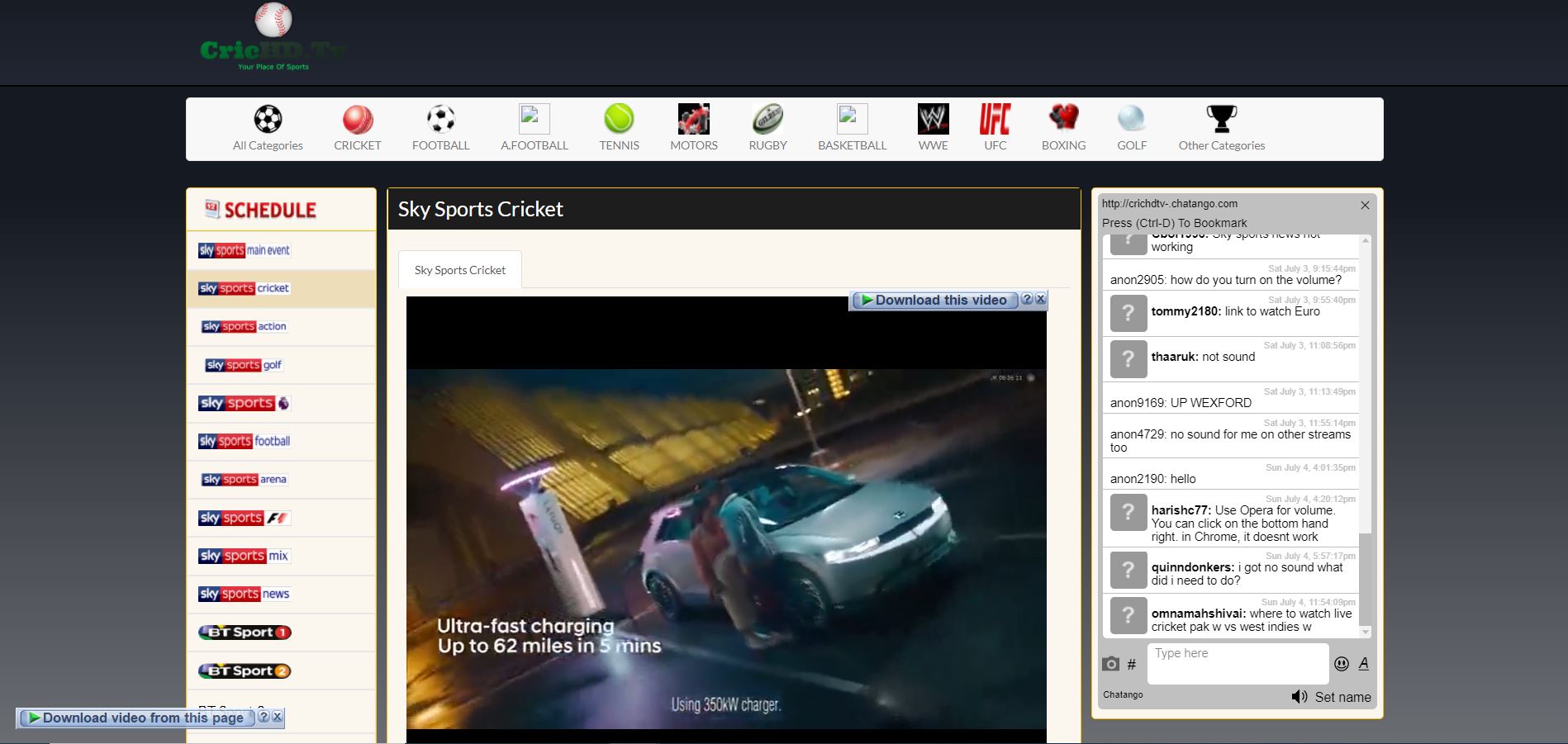Viewport: 1568px width, 744px height.
Task: Click the chat scrollbar down arrow
Action: point(1365,632)
